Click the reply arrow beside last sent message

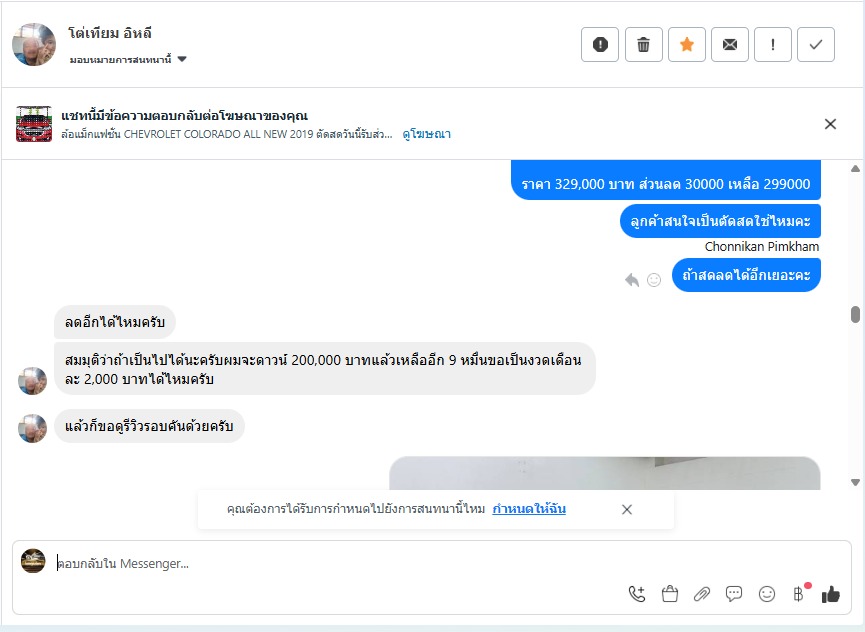coord(632,280)
